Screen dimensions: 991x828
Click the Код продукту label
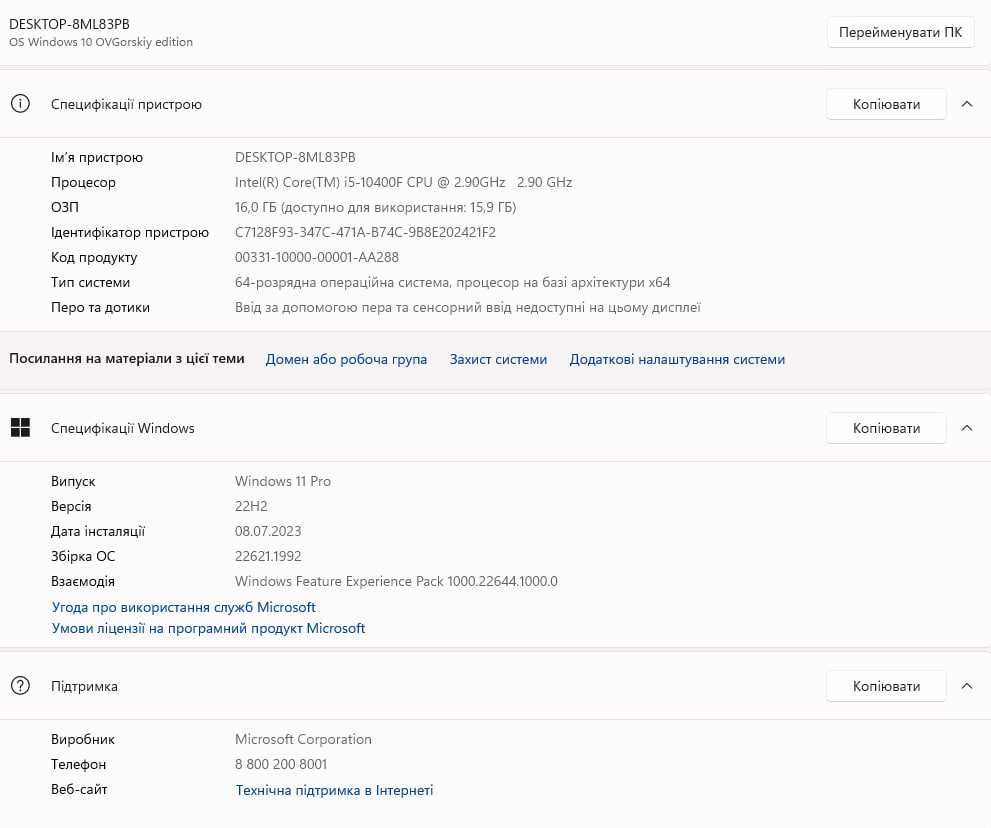tap(94, 257)
